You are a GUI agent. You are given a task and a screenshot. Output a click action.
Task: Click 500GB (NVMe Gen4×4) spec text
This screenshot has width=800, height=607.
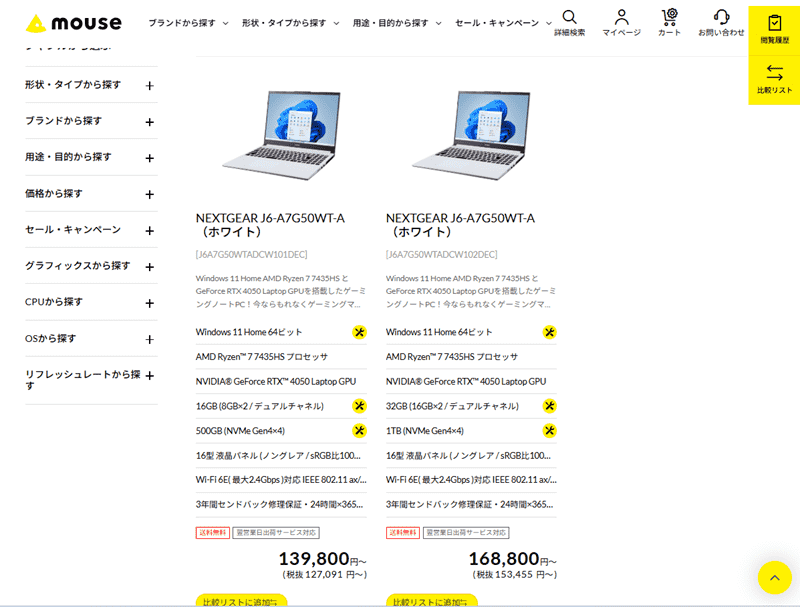[240, 431]
